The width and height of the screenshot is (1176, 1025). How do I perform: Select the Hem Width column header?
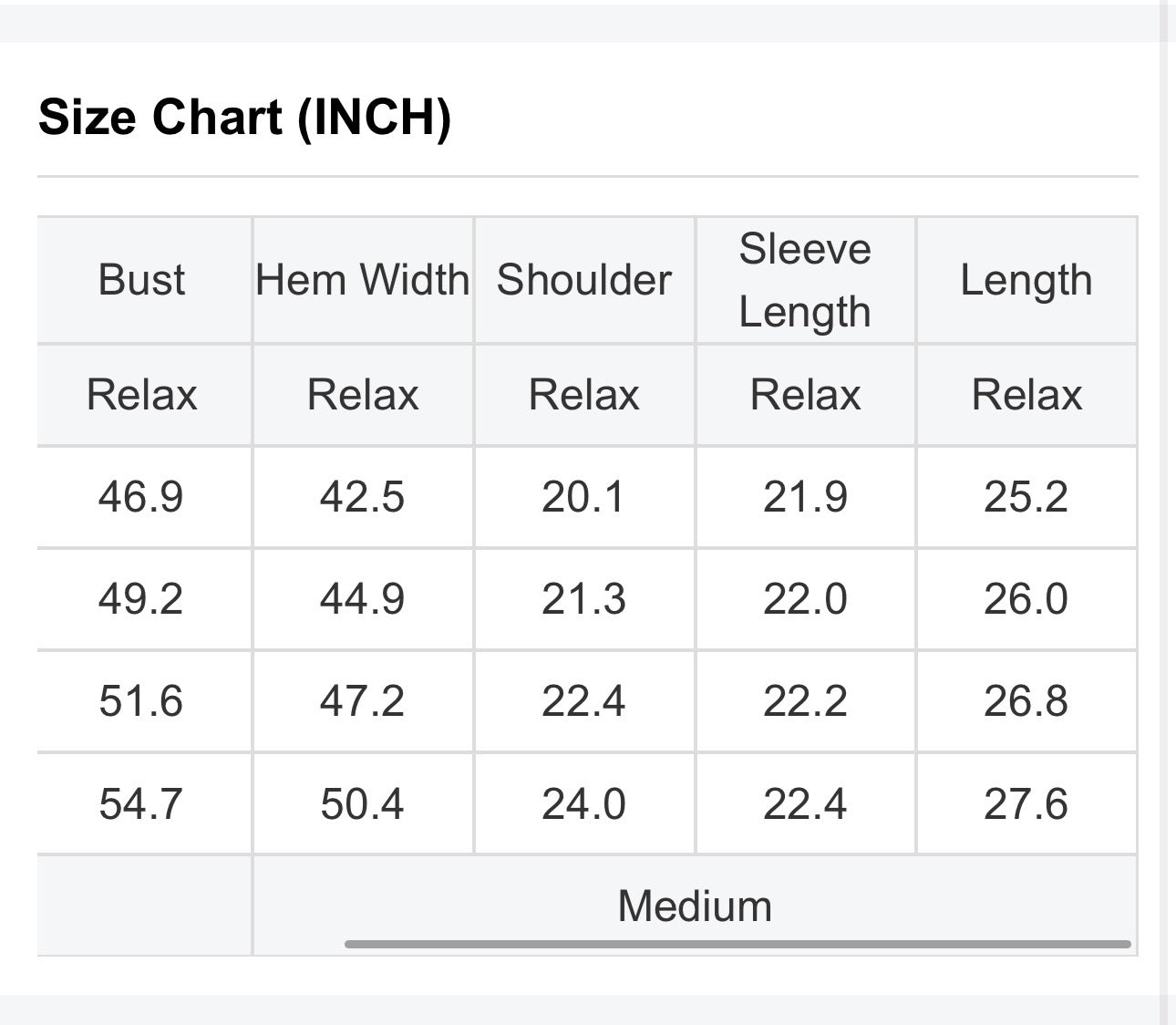tap(362, 280)
